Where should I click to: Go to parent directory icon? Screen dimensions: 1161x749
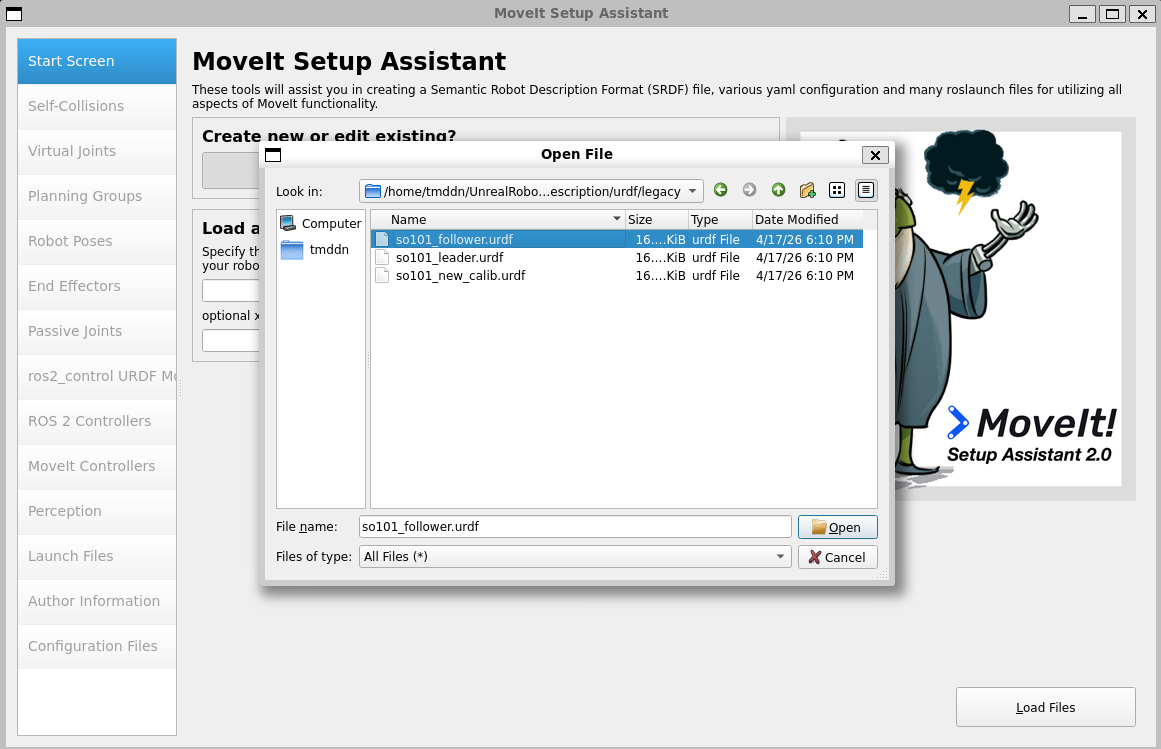pos(778,190)
